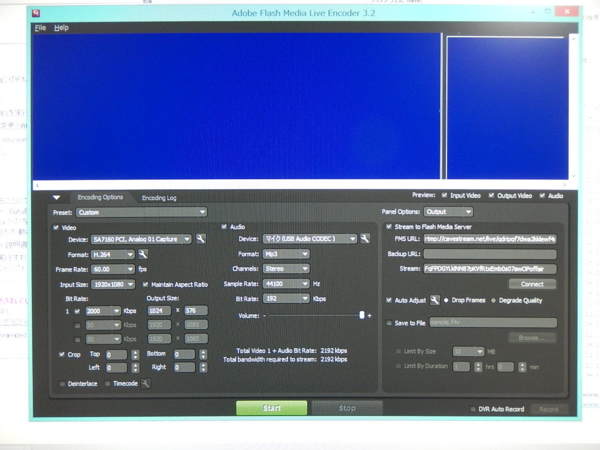Open Panel Options Output dropdown
600x450 pixels.
pyautogui.click(x=448, y=212)
